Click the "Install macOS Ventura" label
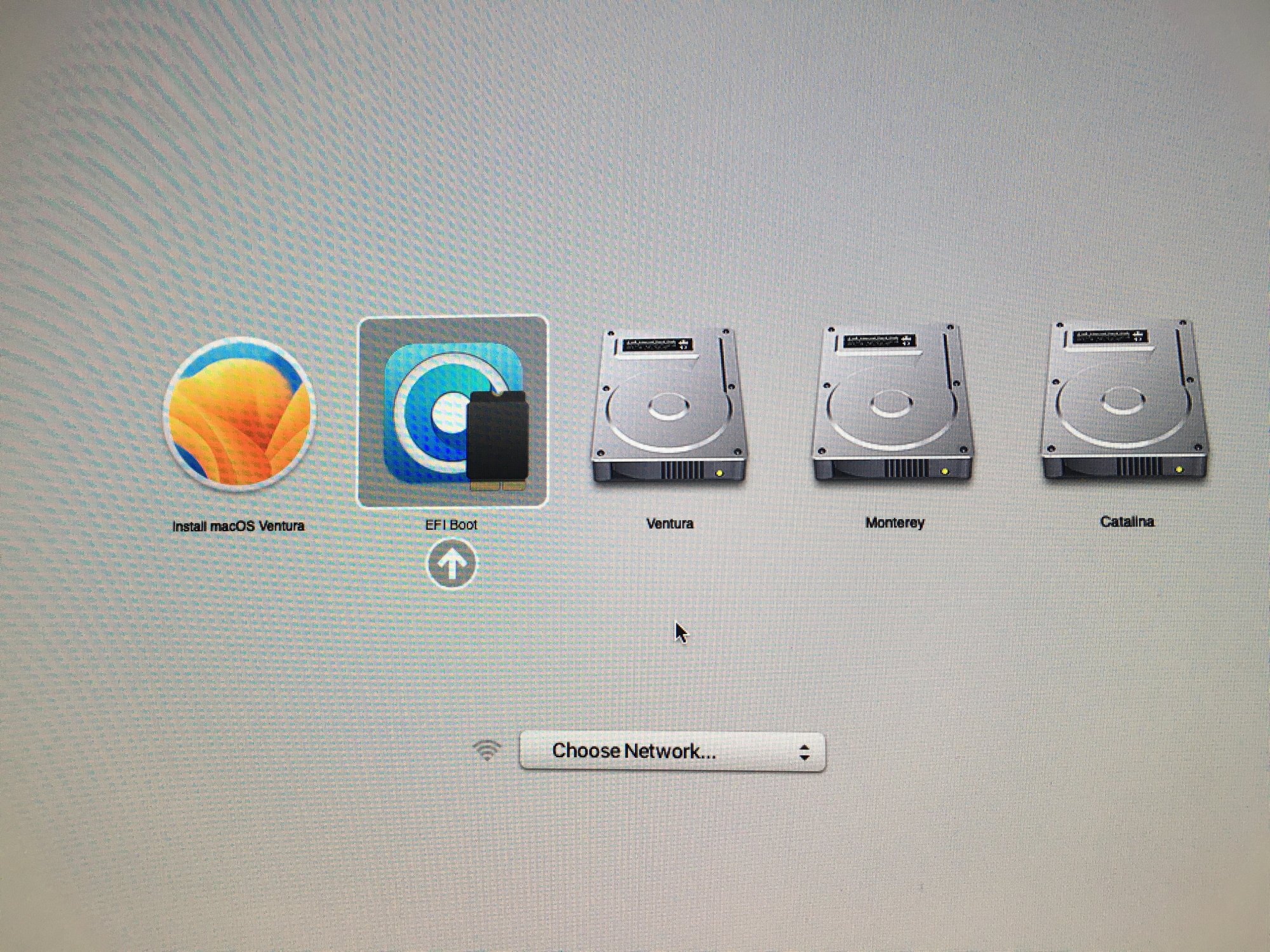1270x952 pixels. tap(238, 526)
